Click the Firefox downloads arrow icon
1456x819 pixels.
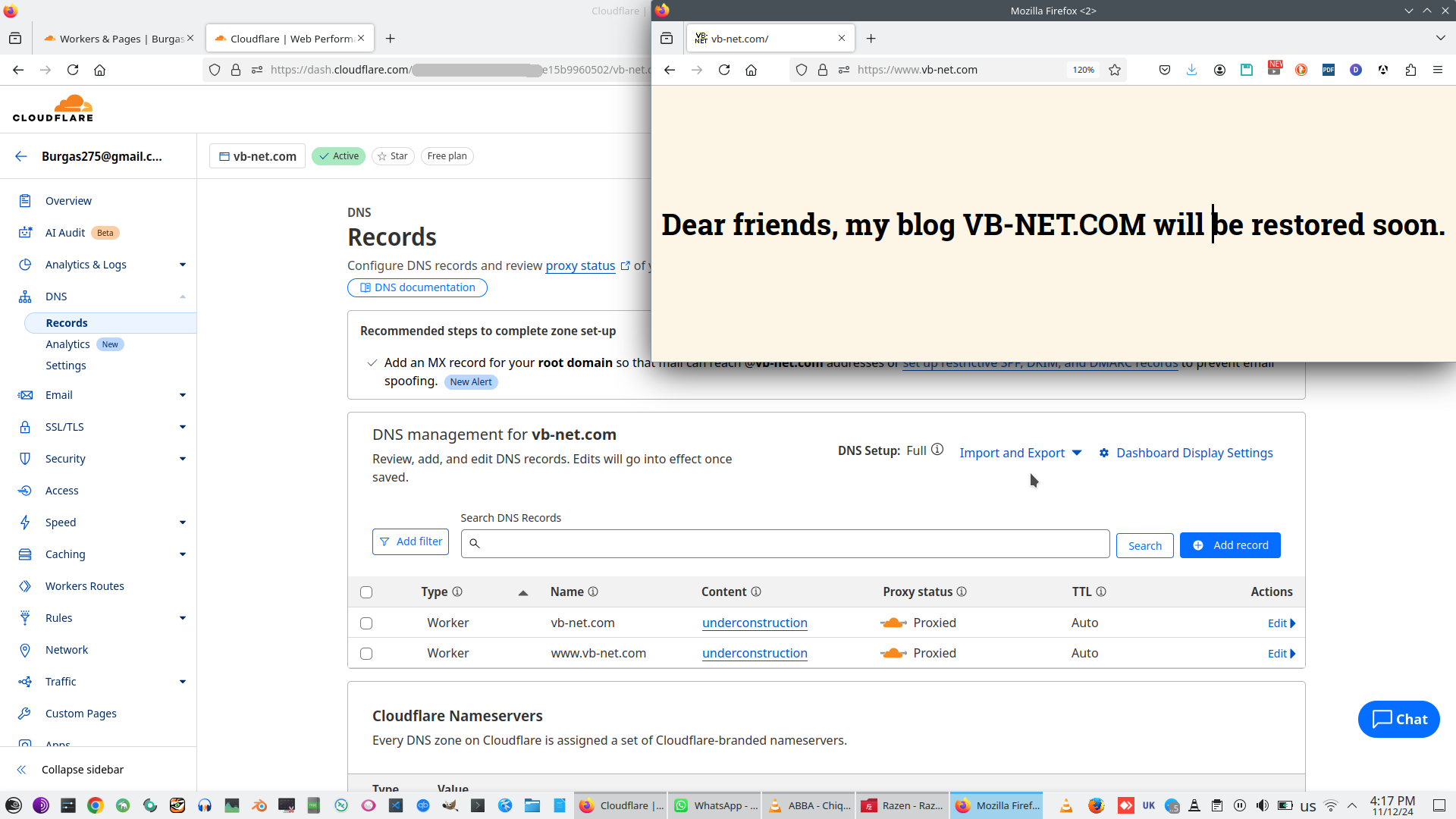1192,70
